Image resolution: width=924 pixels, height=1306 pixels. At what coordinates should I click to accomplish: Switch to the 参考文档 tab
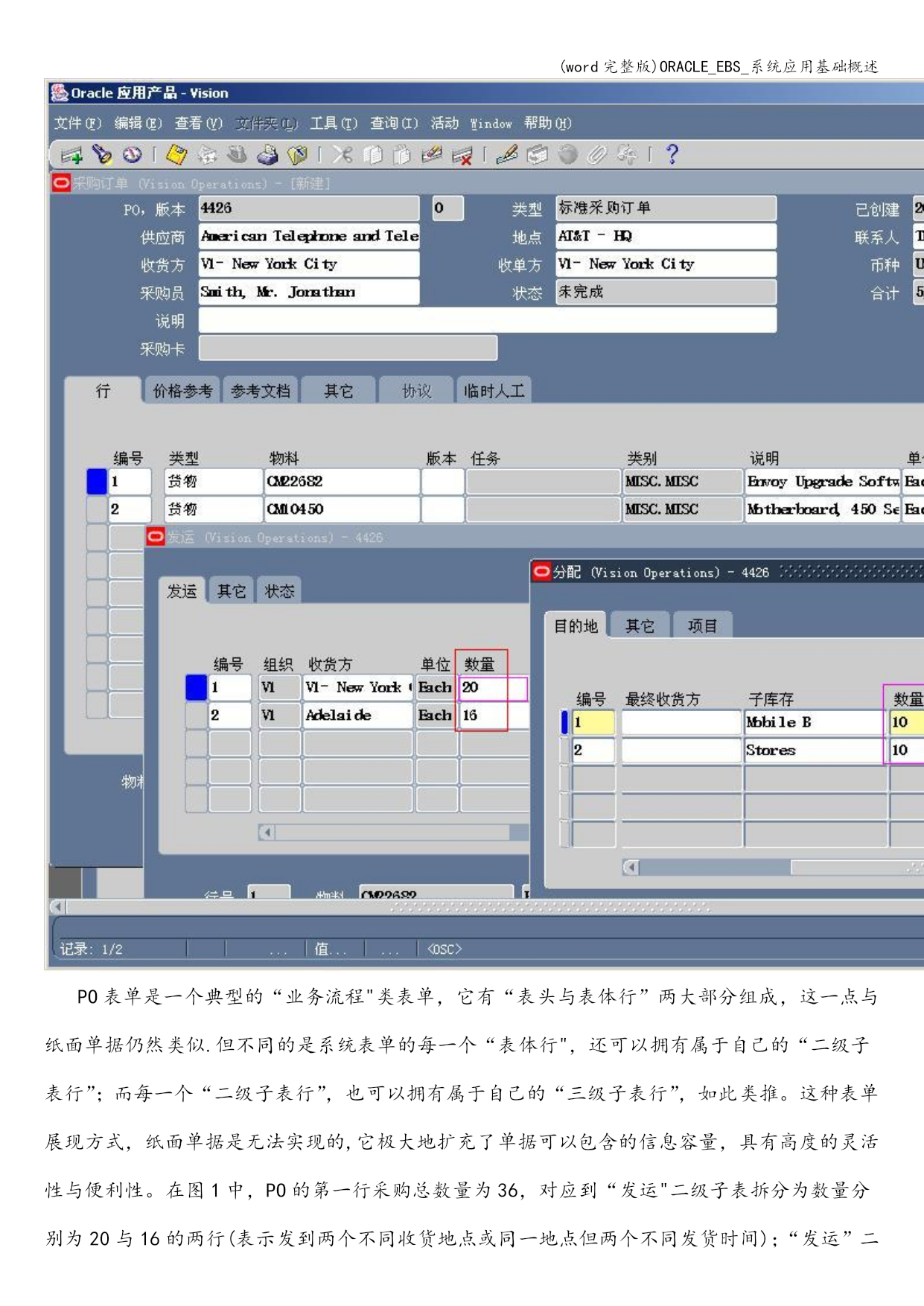point(261,390)
